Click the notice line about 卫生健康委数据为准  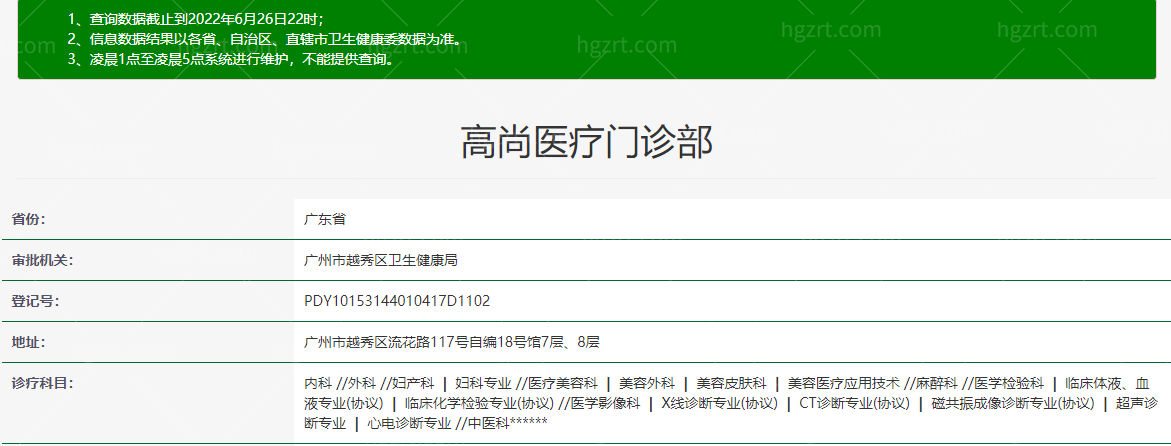coord(264,40)
